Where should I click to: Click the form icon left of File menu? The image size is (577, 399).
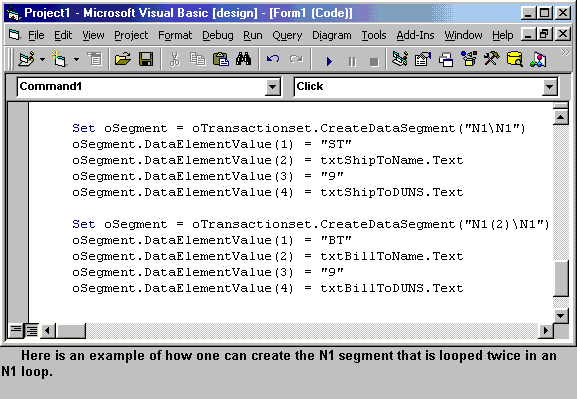(x=14, y=35)
